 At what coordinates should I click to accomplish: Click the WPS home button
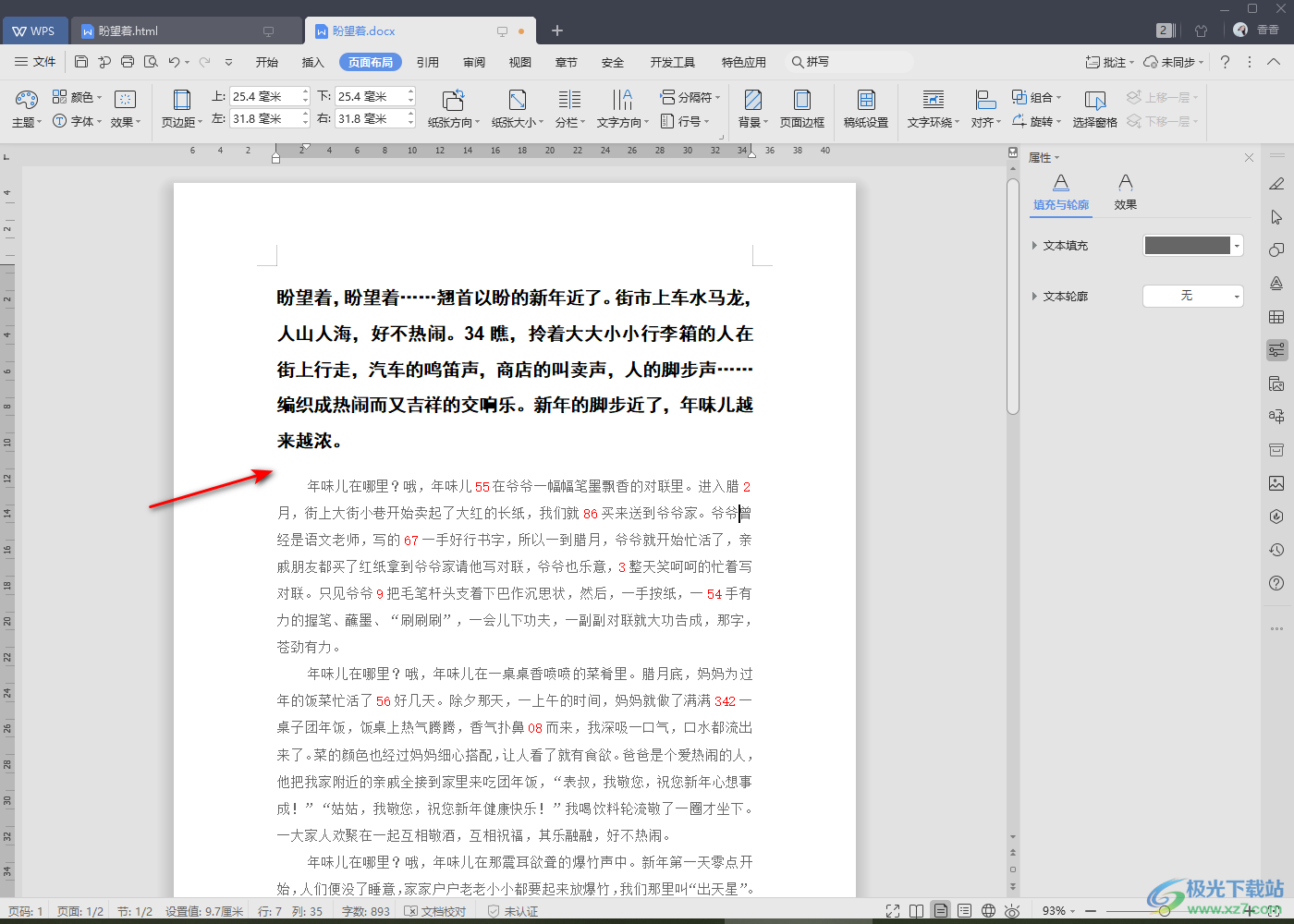[33, 30]
